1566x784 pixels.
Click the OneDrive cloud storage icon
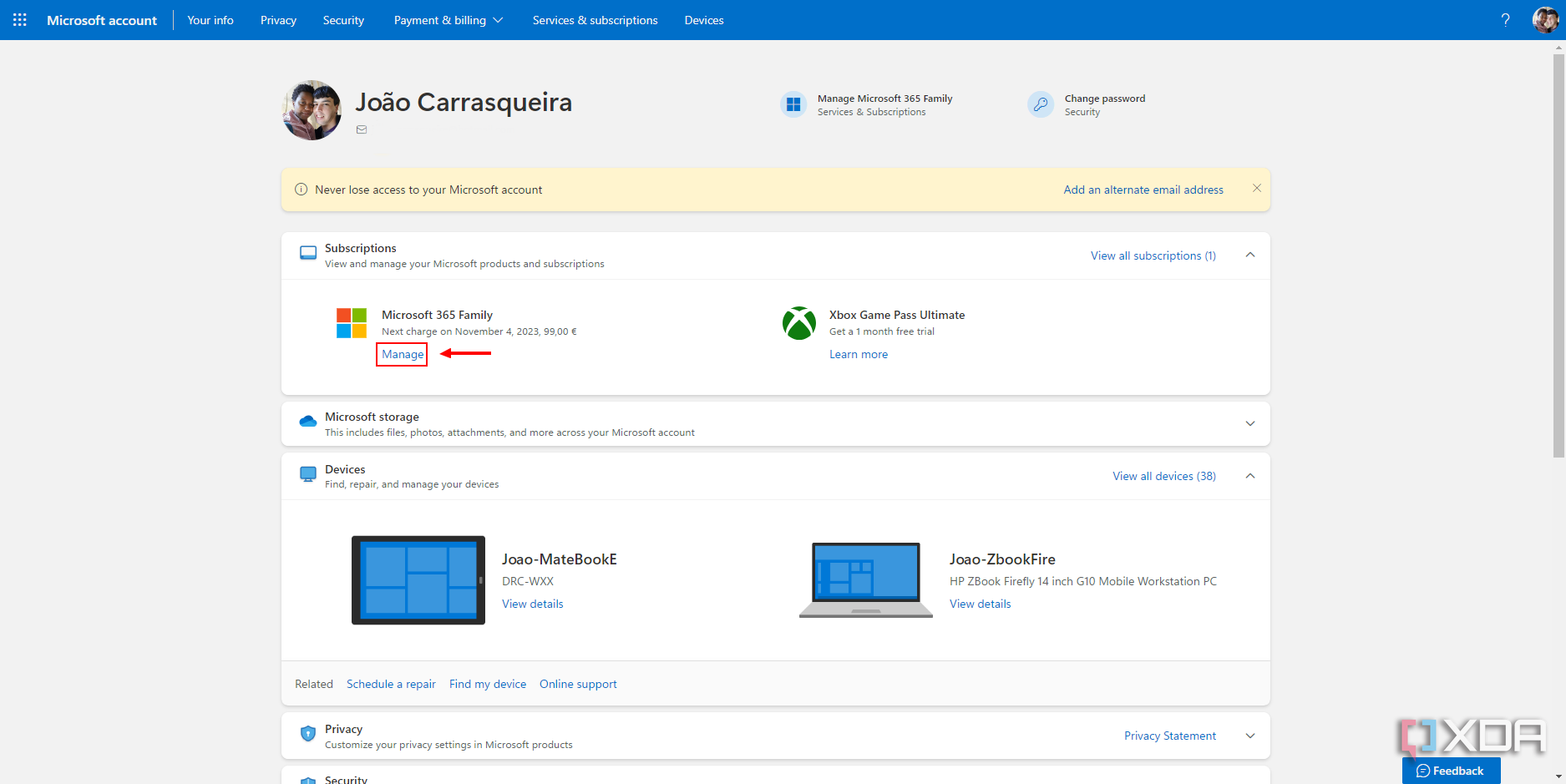308,421
